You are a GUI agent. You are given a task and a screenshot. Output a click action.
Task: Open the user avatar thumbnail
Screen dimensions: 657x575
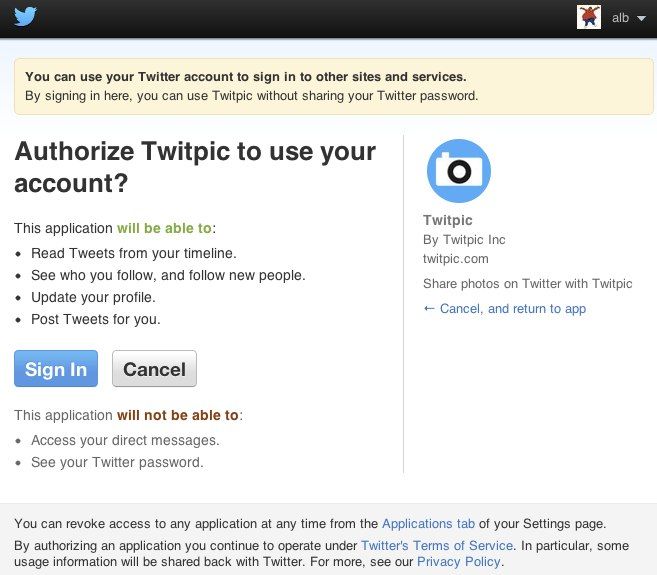coord(589,17)
